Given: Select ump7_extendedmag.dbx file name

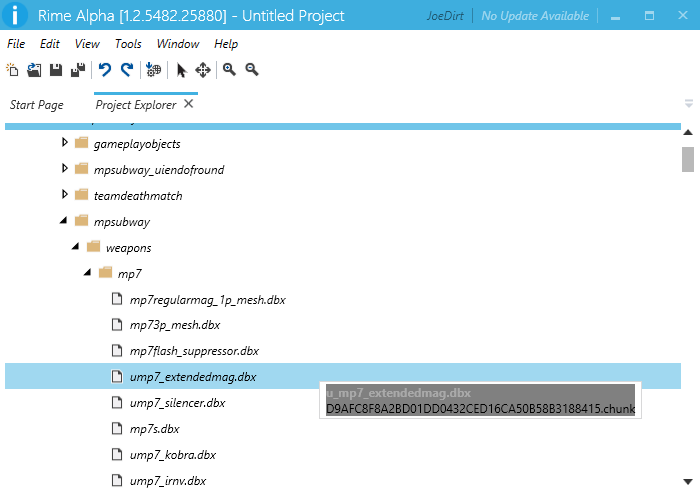Looking at the screenshot, I should (x=193, y=377).
